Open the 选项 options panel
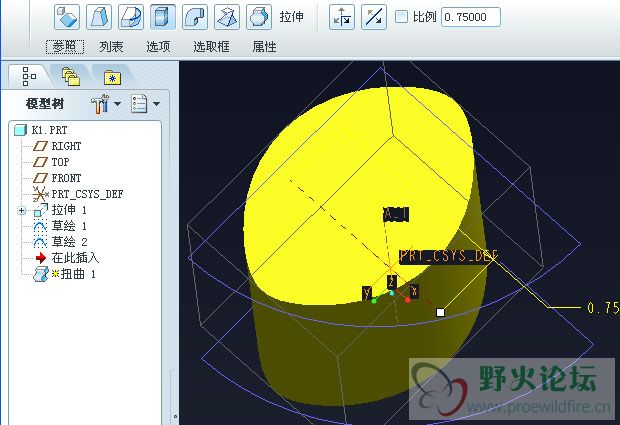 pyautogui.click(x=158, y=47)
